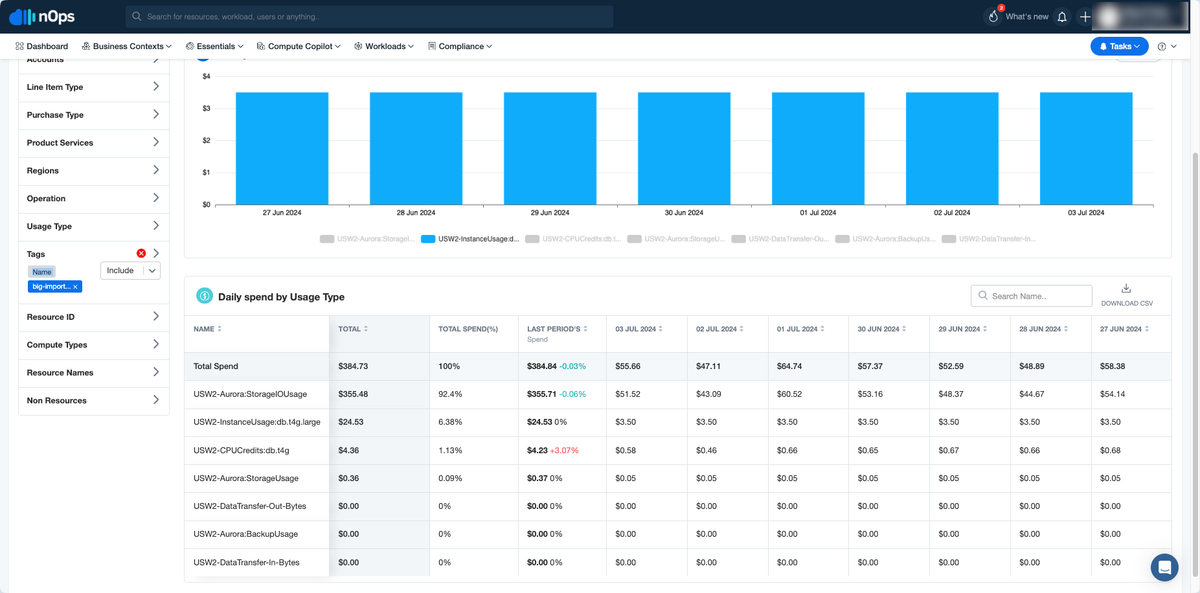The image size is (1200, 593).
Task: Click the help circle icon near Tasks
Action: pyautogui.click(x=1162, y=46)
